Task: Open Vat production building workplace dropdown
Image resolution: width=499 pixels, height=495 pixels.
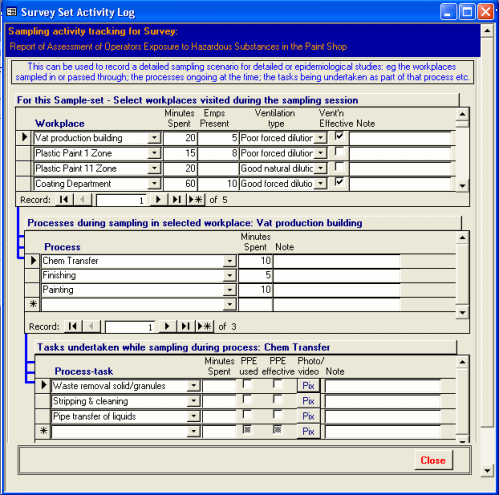Action: [x=154, y=138]
